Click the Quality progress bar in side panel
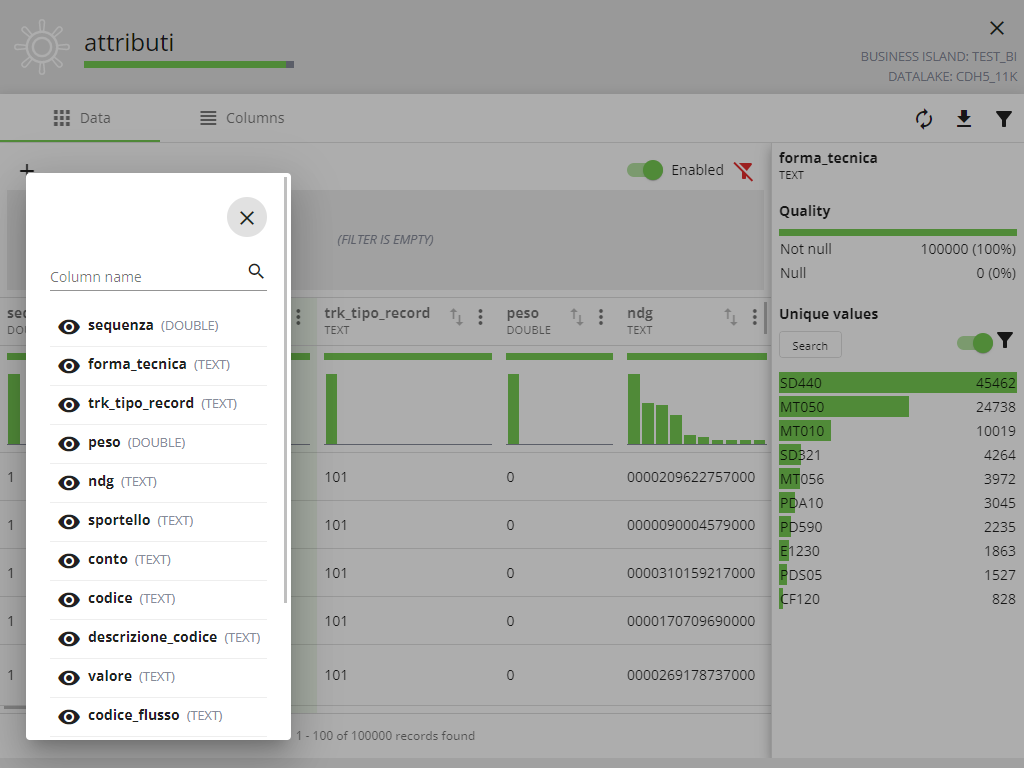 [897, 232]
